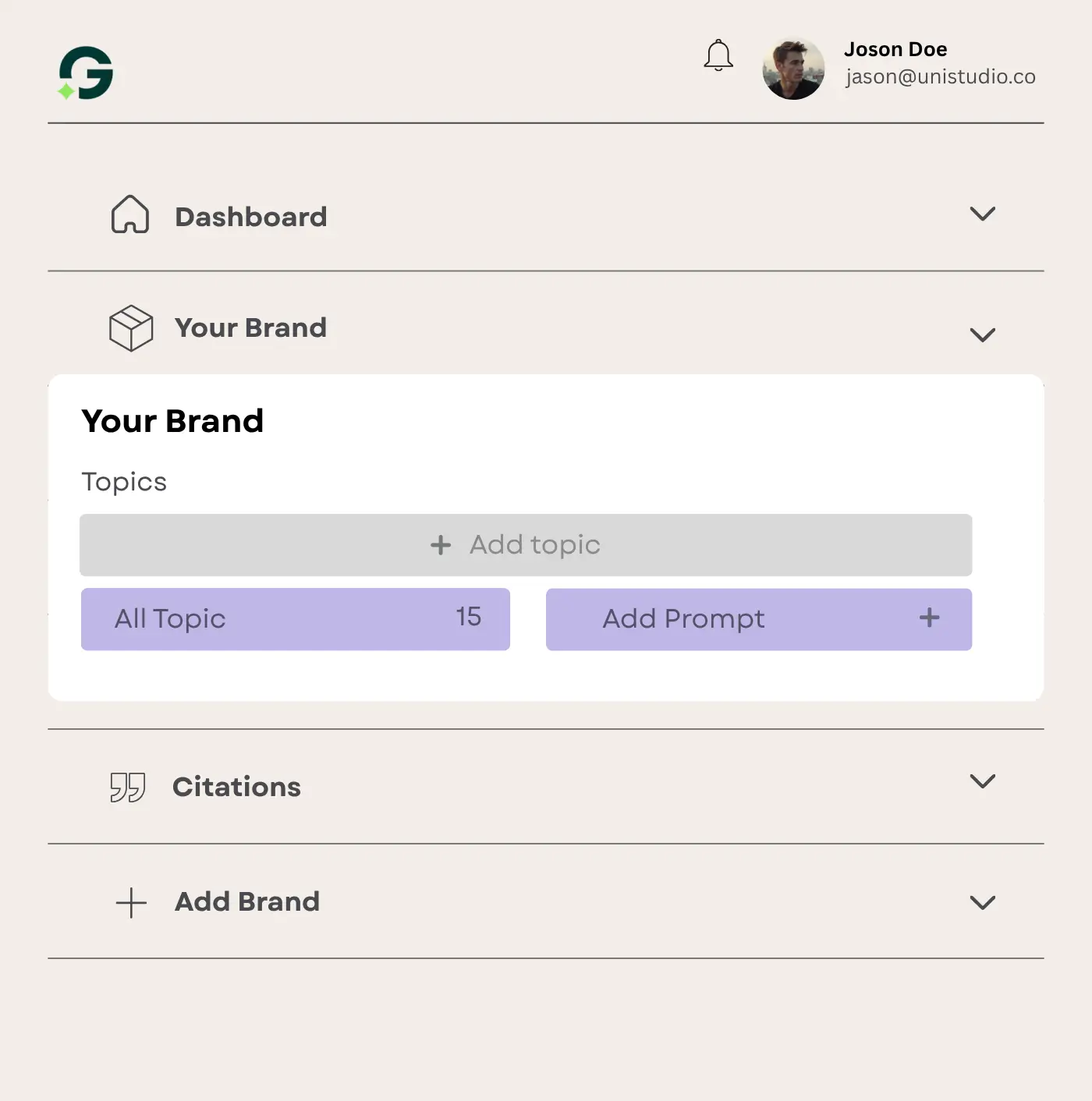
Task: Click the Citations quote icon
Action: (128, 787)
